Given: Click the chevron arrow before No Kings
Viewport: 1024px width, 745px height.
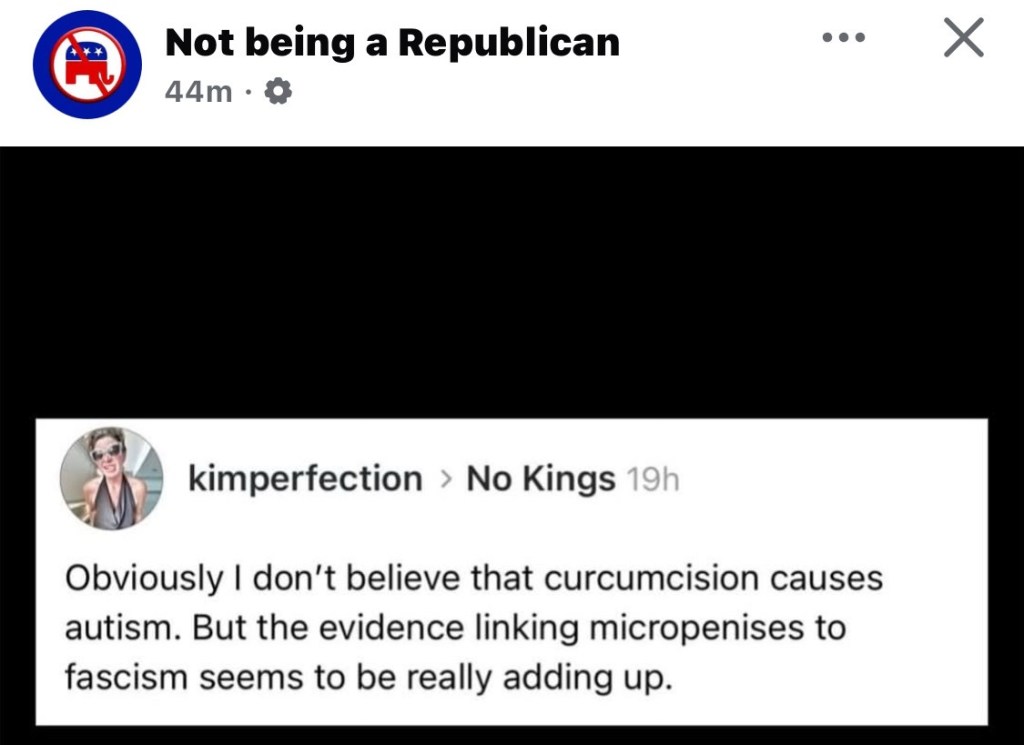Looking at the screenshot, I should click(x=445, y=480).
